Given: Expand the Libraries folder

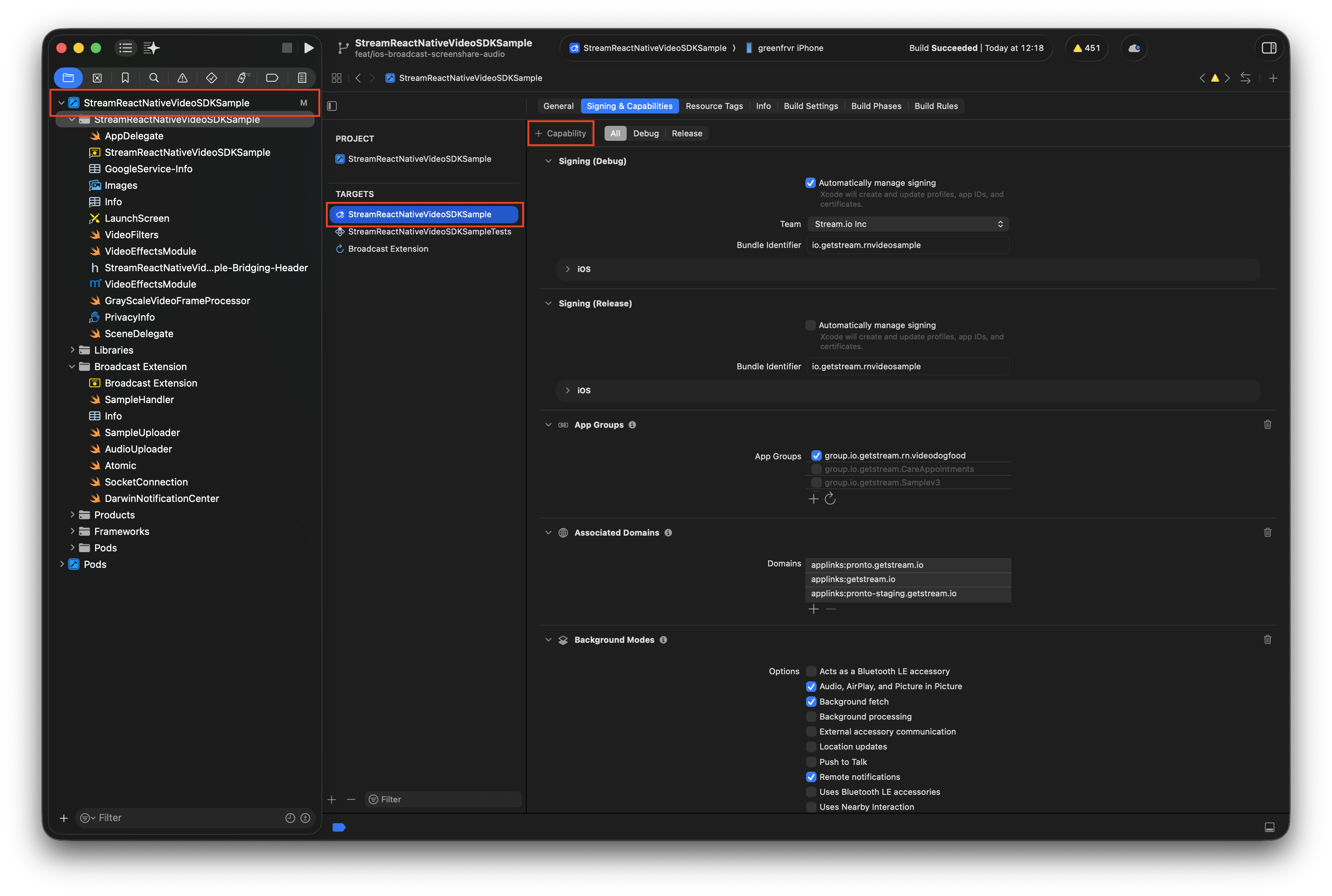Looking at the screenshot, I should [72, 350].
